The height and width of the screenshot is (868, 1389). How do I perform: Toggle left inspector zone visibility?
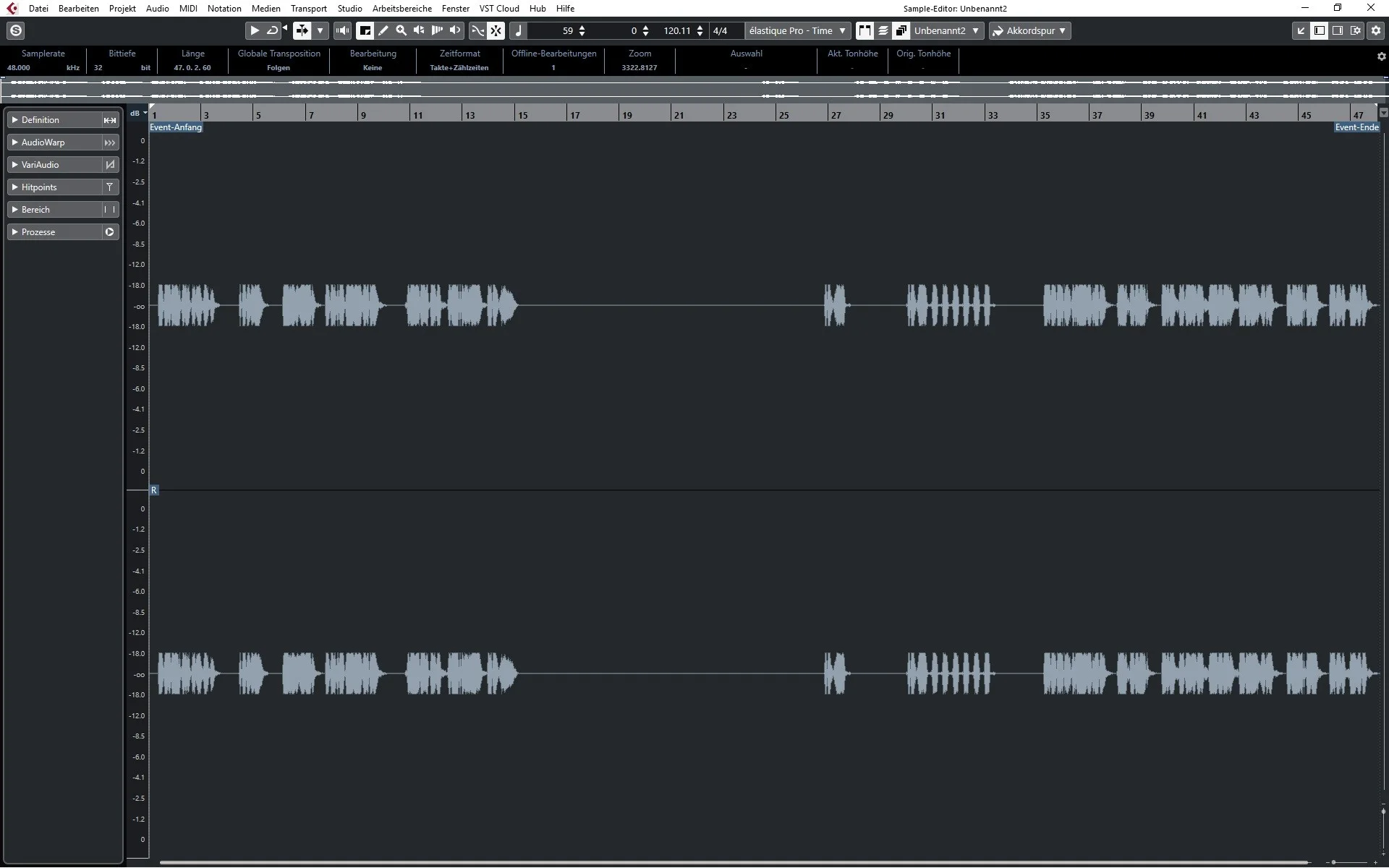coord(1320,30)
